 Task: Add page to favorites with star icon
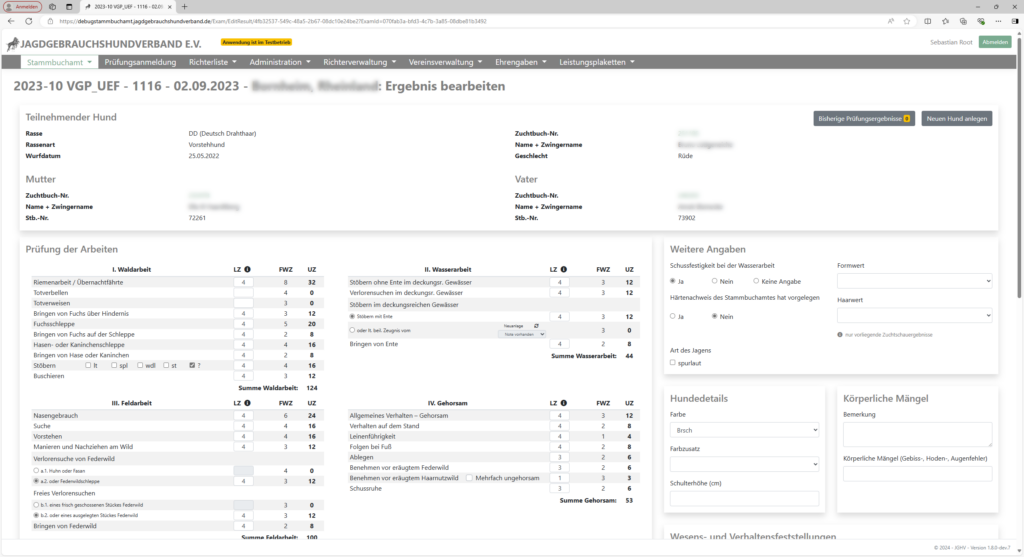[x=906, y=21]
